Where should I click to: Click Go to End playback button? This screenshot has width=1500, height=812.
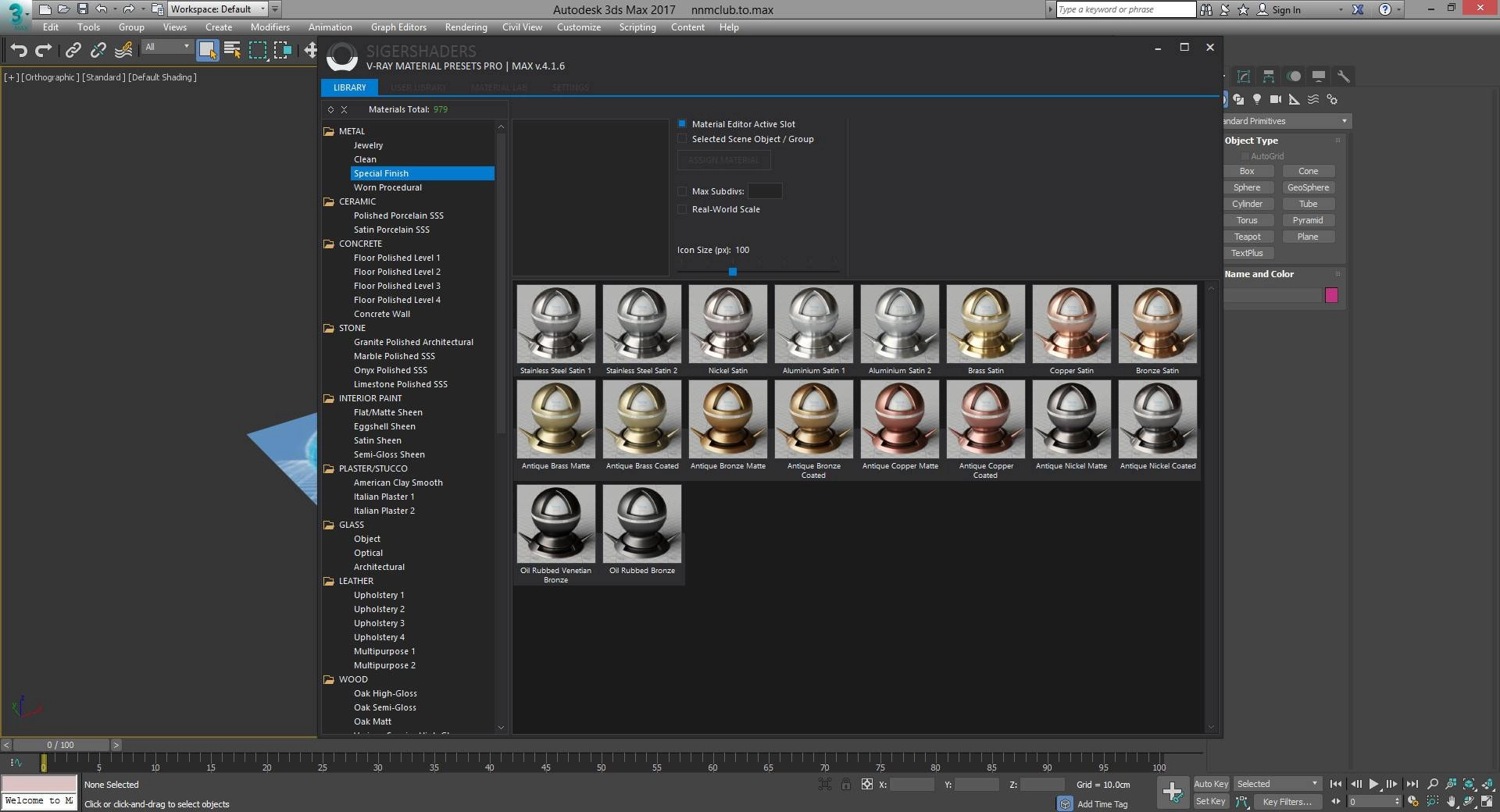(1412, 784)
